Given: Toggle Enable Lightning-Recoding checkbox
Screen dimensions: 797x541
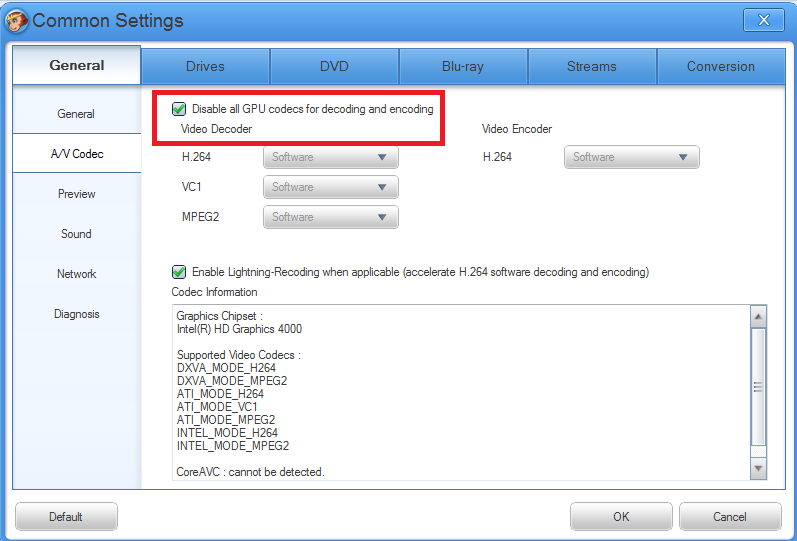Looking at the screenshot, I should point(179,272).
